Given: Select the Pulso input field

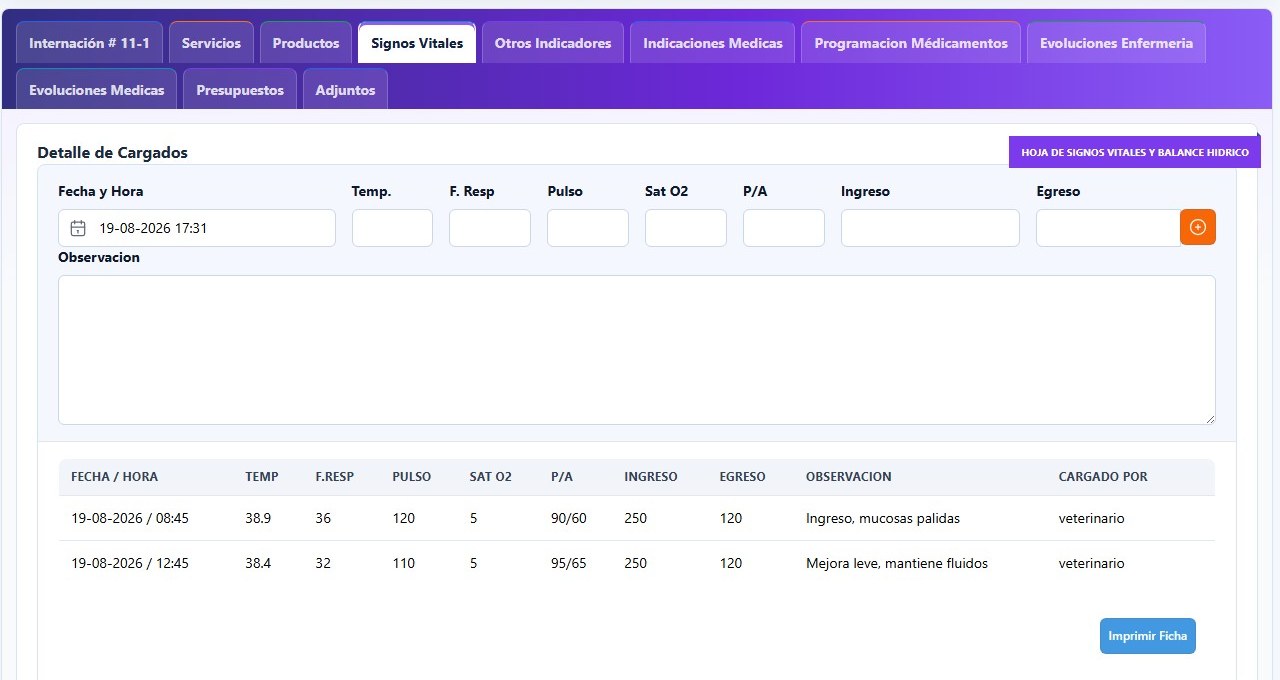Looking at the screenshot, I should coord(588,228).
